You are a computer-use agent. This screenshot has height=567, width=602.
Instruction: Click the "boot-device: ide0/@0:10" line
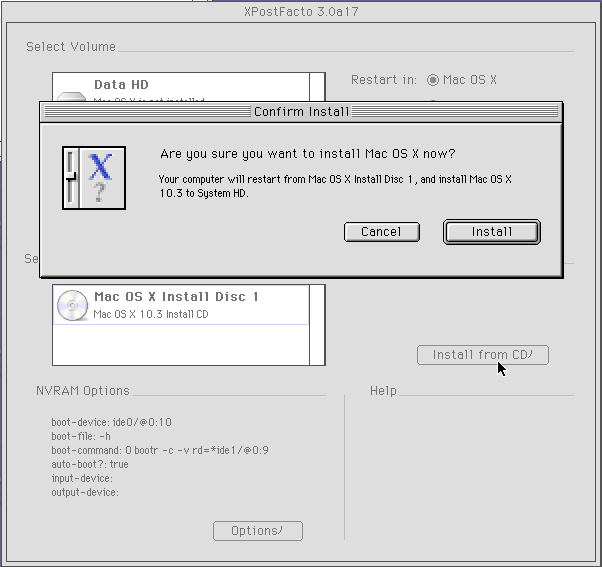tap(112, 422)
